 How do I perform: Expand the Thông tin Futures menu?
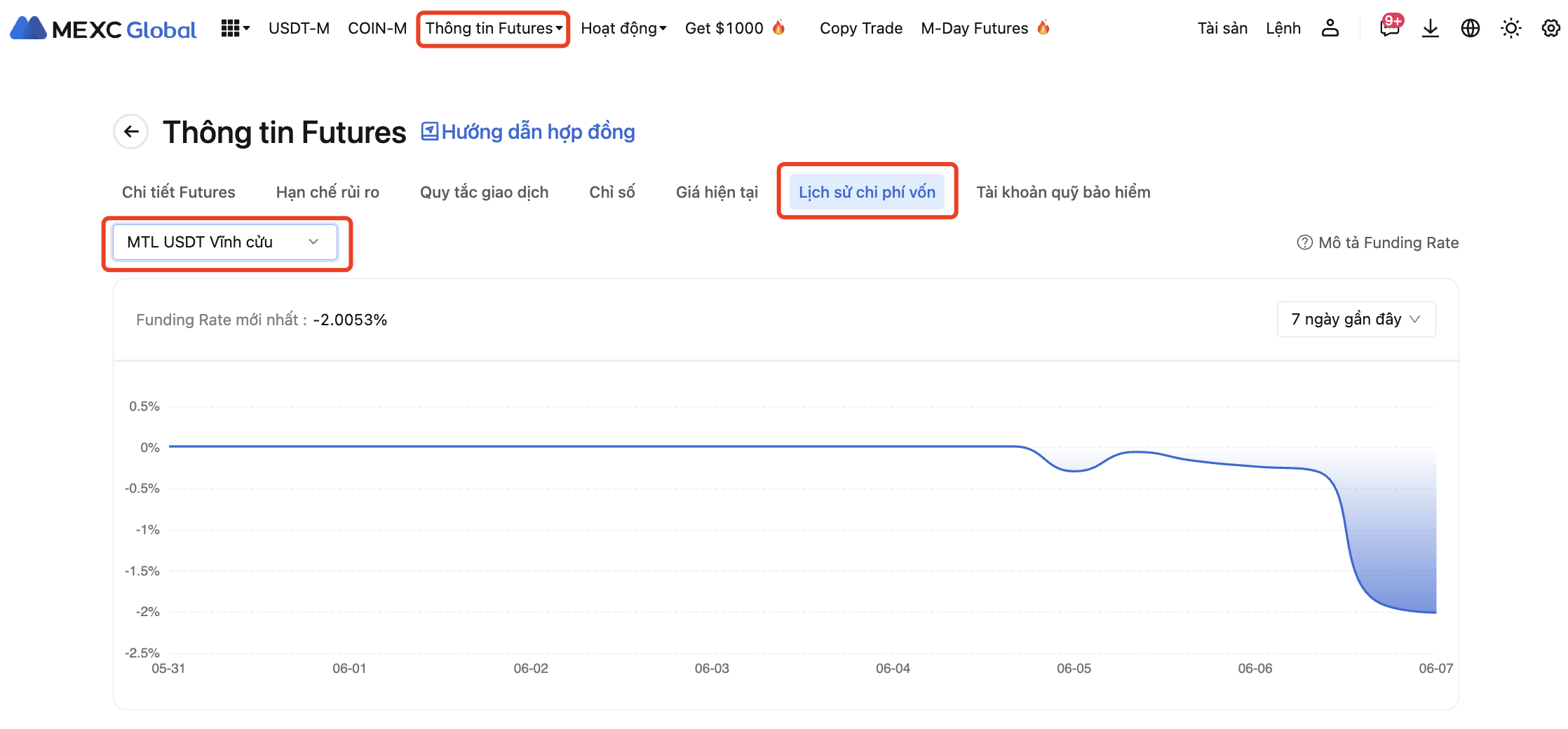pos(493,29)
